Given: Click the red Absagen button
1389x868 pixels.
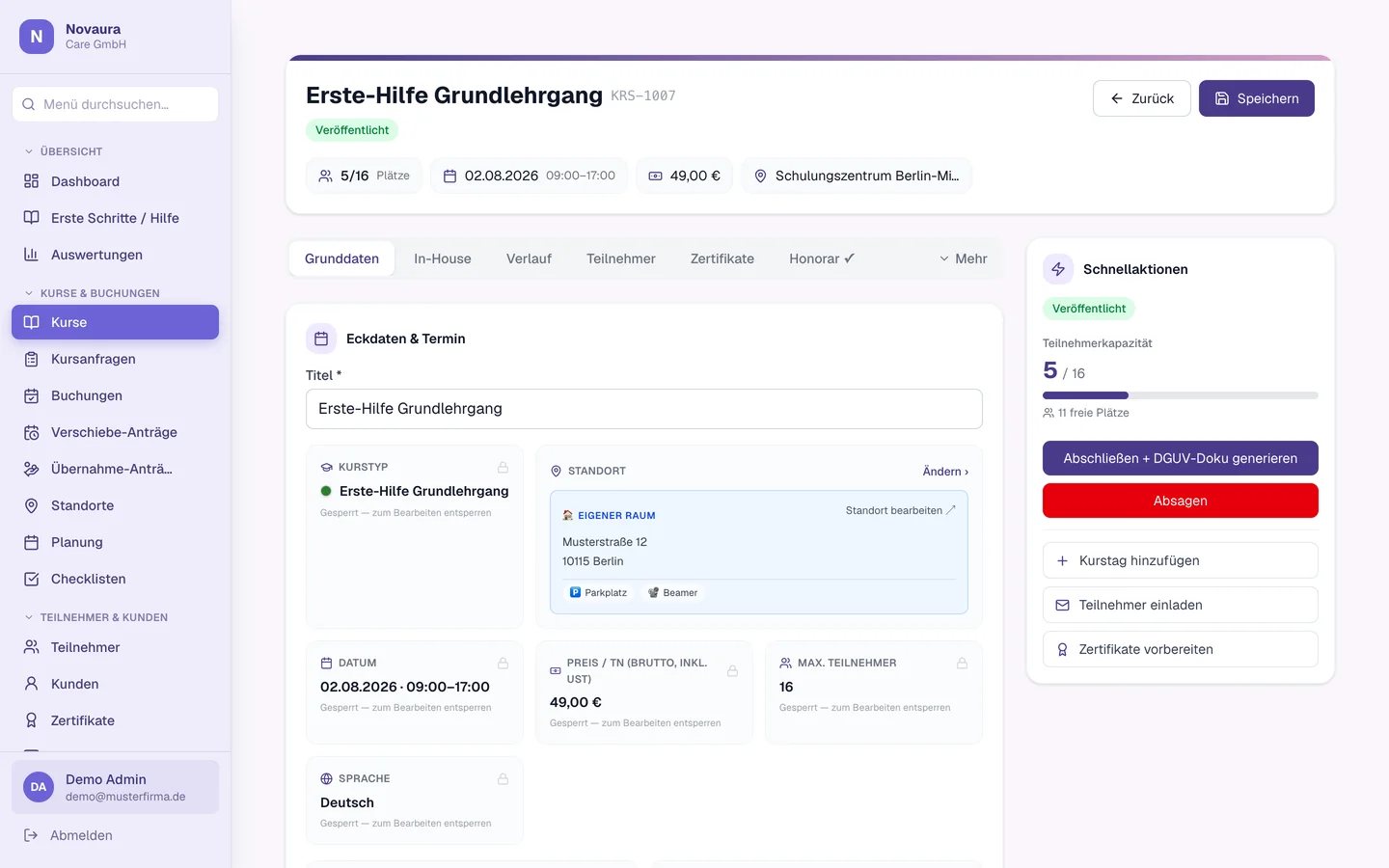Looking at the screenshot, I should coord(1181,501).
